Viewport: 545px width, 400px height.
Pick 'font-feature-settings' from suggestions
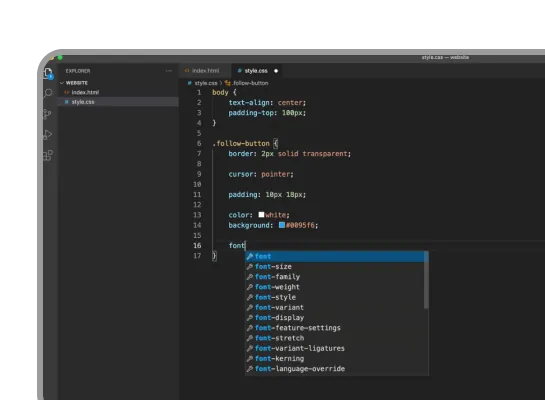coord(335,328)
